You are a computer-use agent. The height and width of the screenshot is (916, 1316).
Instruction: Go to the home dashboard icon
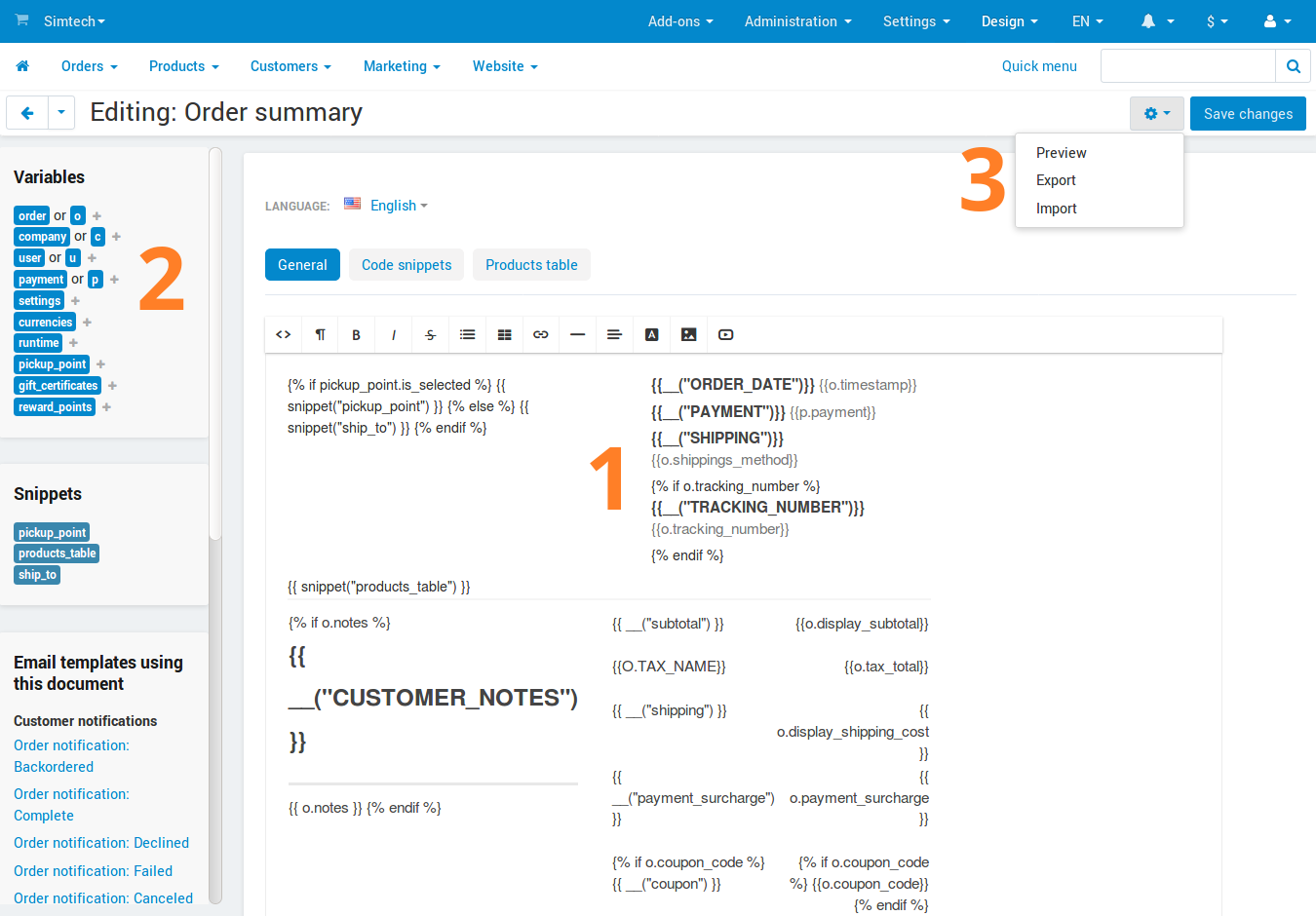point(22,66)
